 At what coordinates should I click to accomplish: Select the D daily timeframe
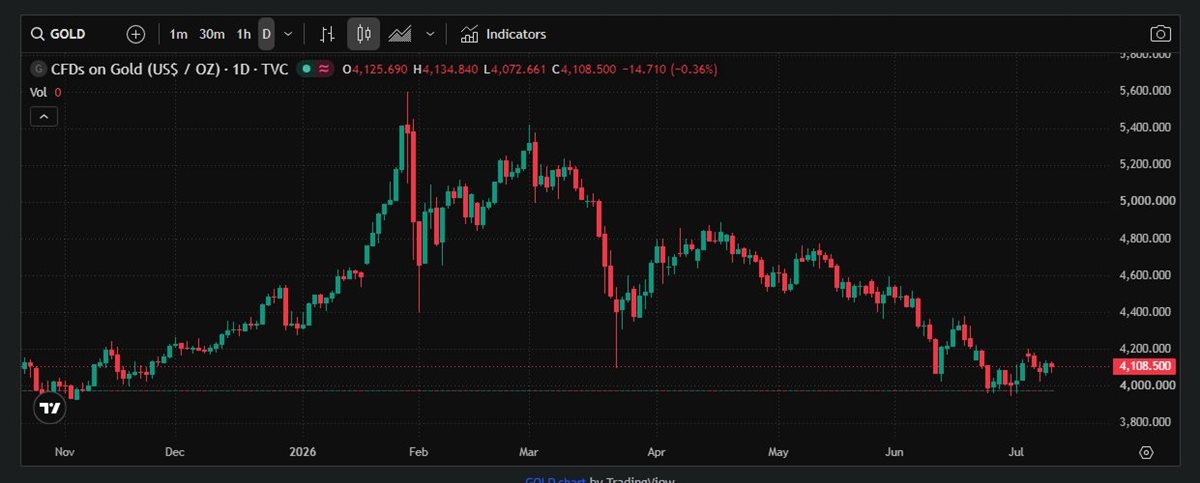point(266,34)
